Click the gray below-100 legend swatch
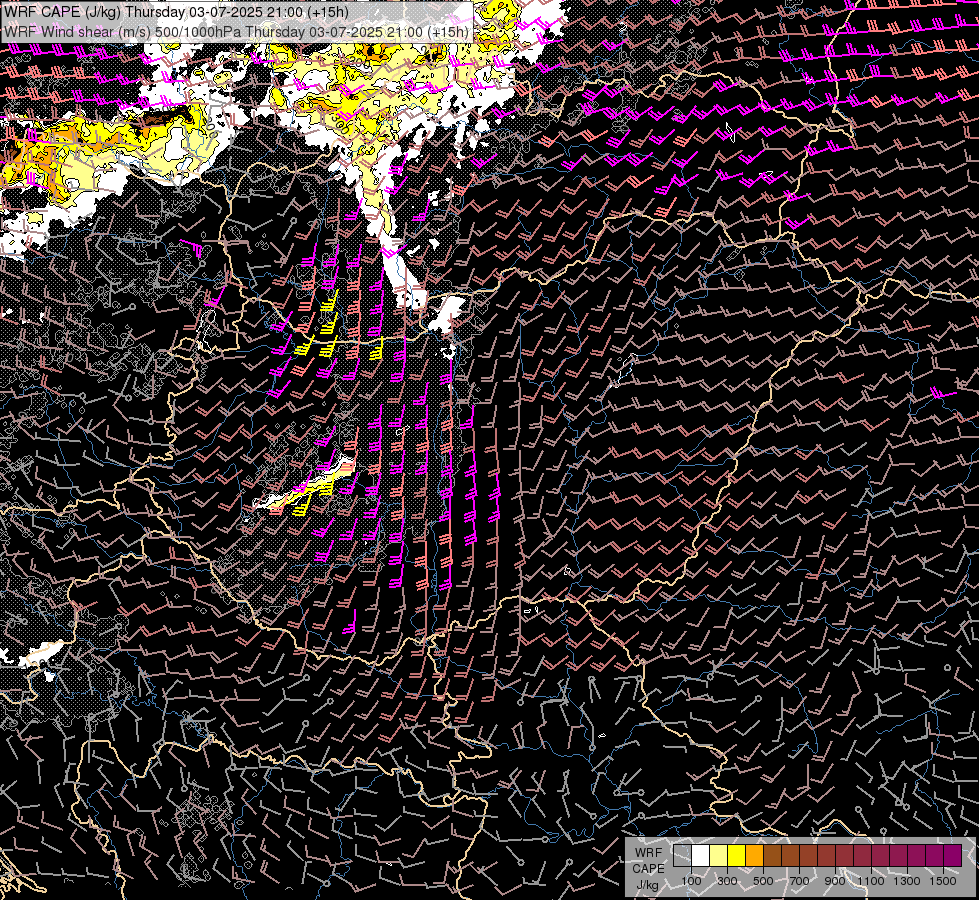This screenshot has height=900, width=979. click(682, 856)
